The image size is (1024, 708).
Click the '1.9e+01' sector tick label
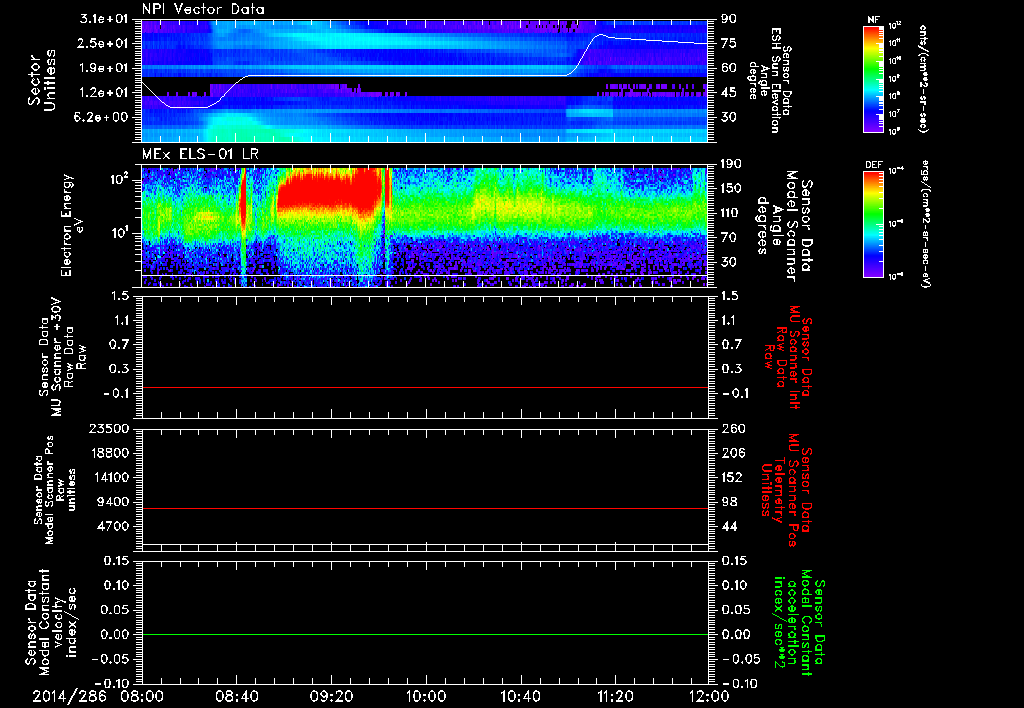(x=104, y=68)
